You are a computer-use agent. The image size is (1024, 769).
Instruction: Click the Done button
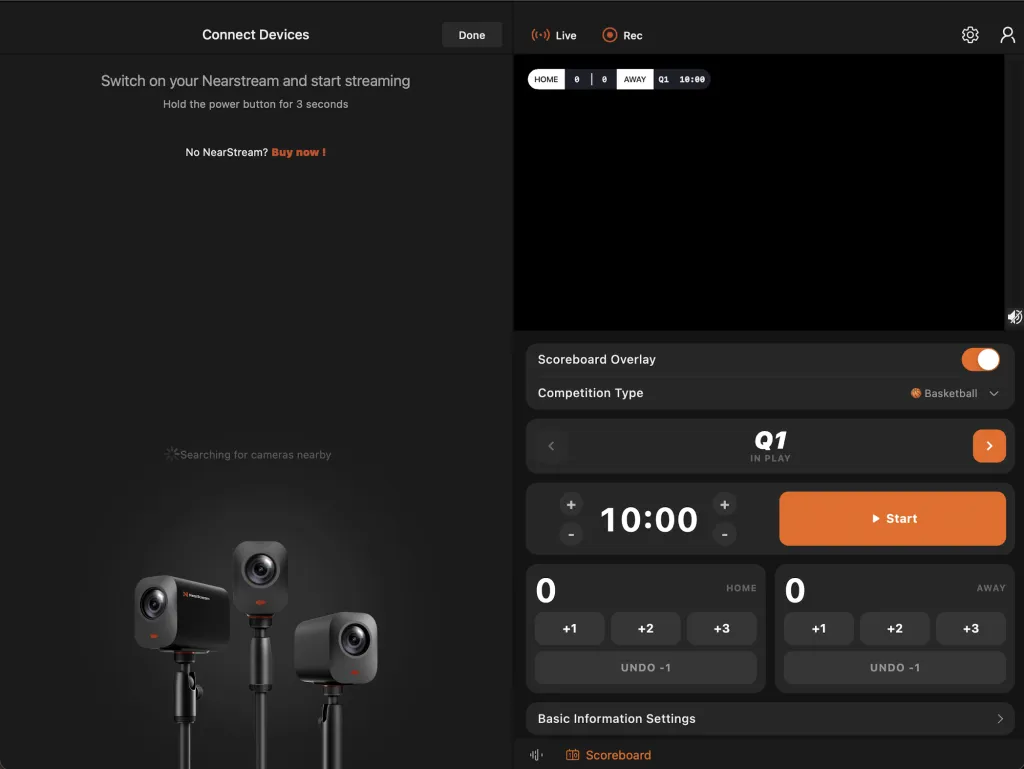[471, 34]
